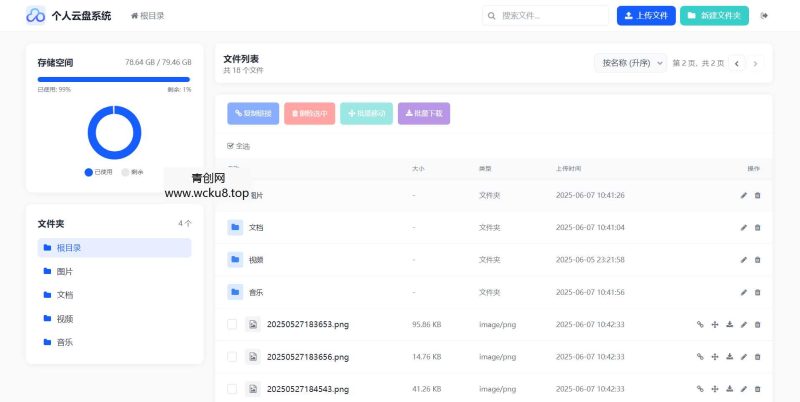Copy share link for 20250527183653.png

click(700, 324)
